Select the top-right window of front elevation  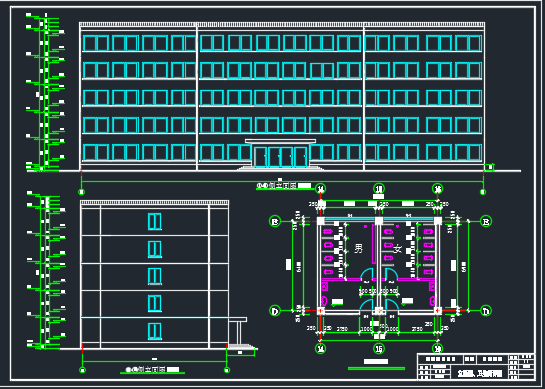(x=469, y=43)
